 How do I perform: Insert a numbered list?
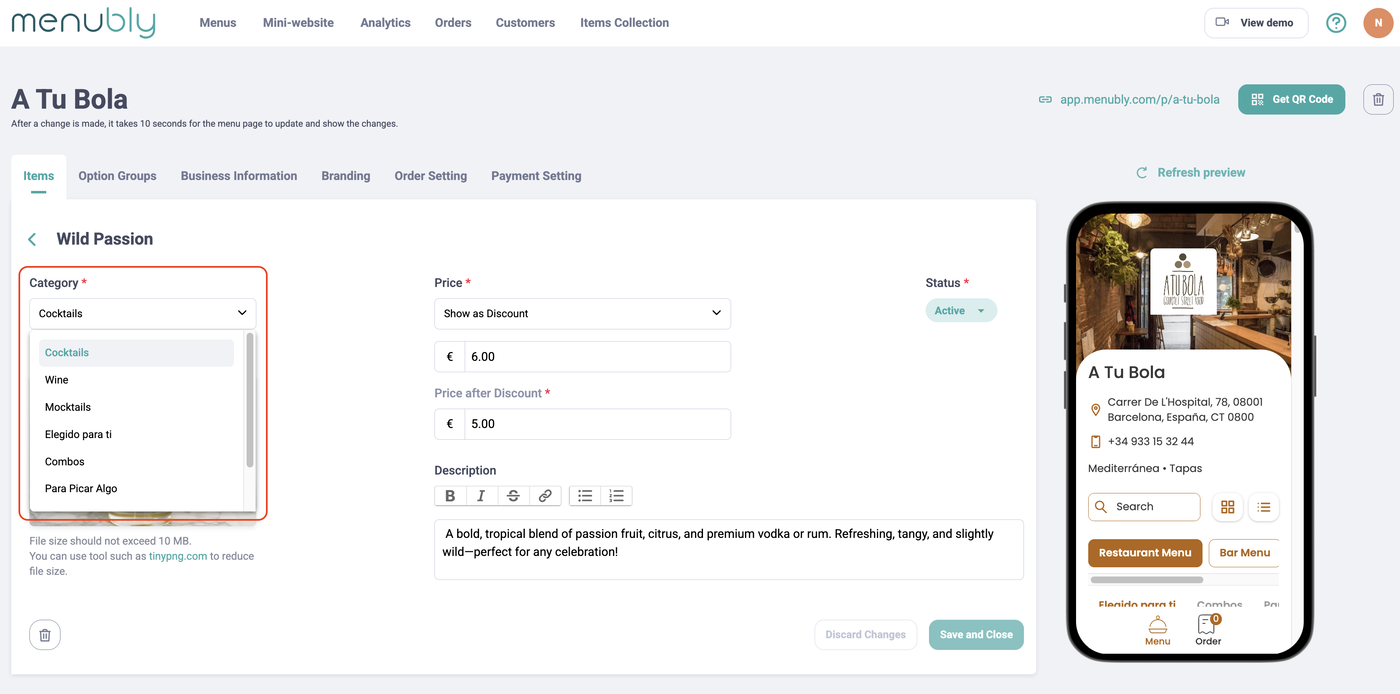pyautogui.click(x=616, y=496)
